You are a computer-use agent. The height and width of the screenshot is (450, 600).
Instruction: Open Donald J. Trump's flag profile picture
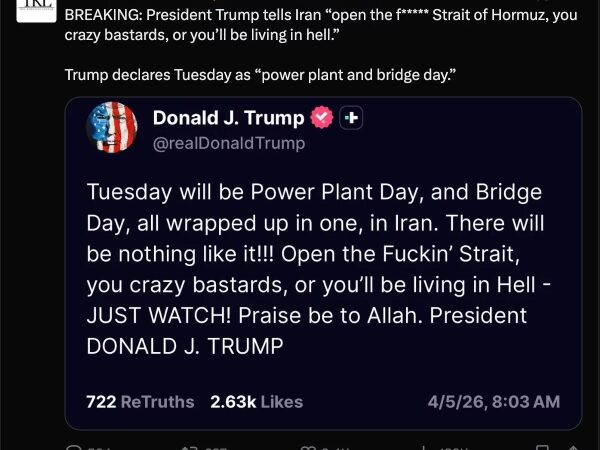113,128
